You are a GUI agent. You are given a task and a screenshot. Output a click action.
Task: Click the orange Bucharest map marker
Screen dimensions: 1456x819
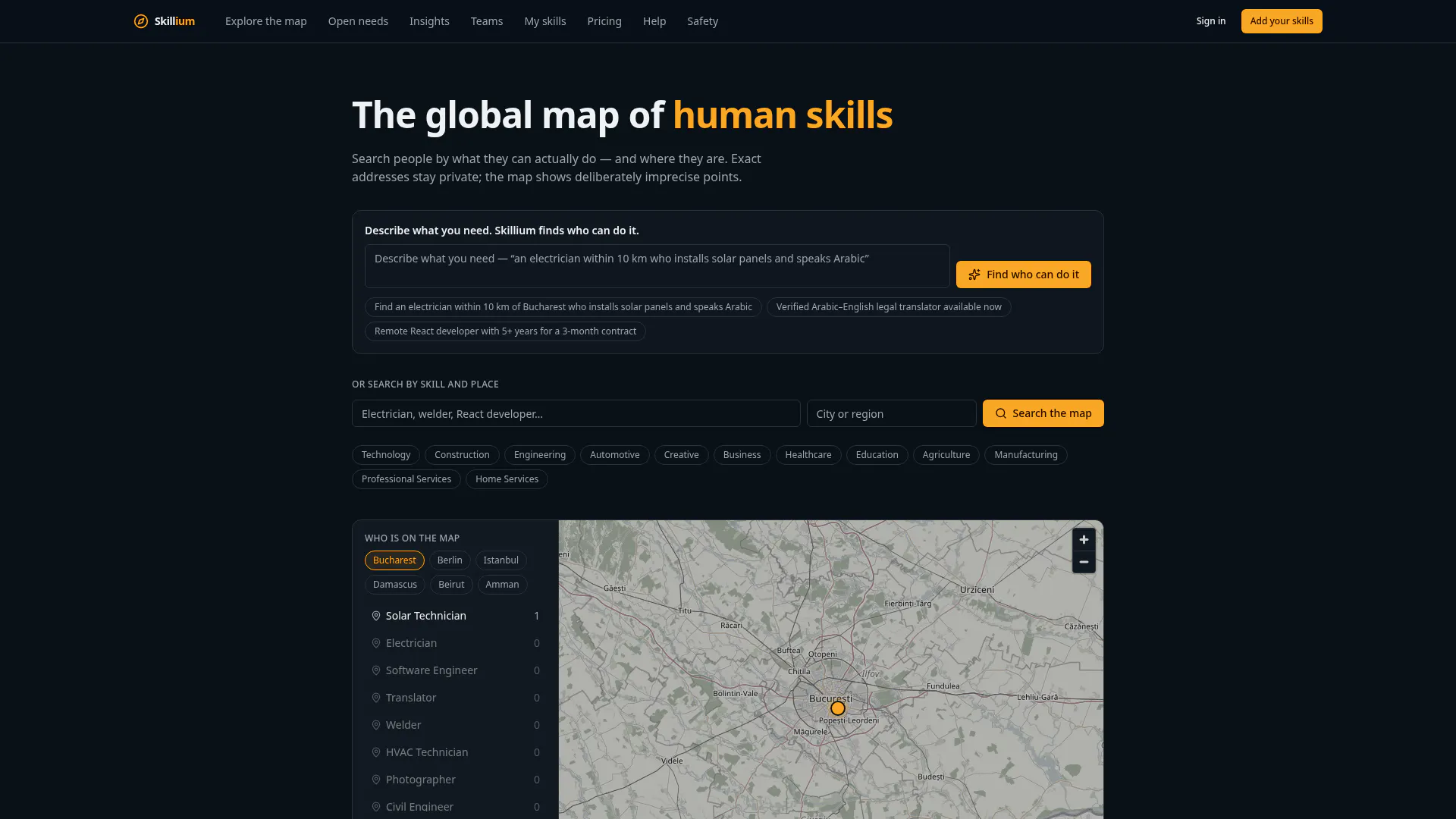click(x=838, y=708)
